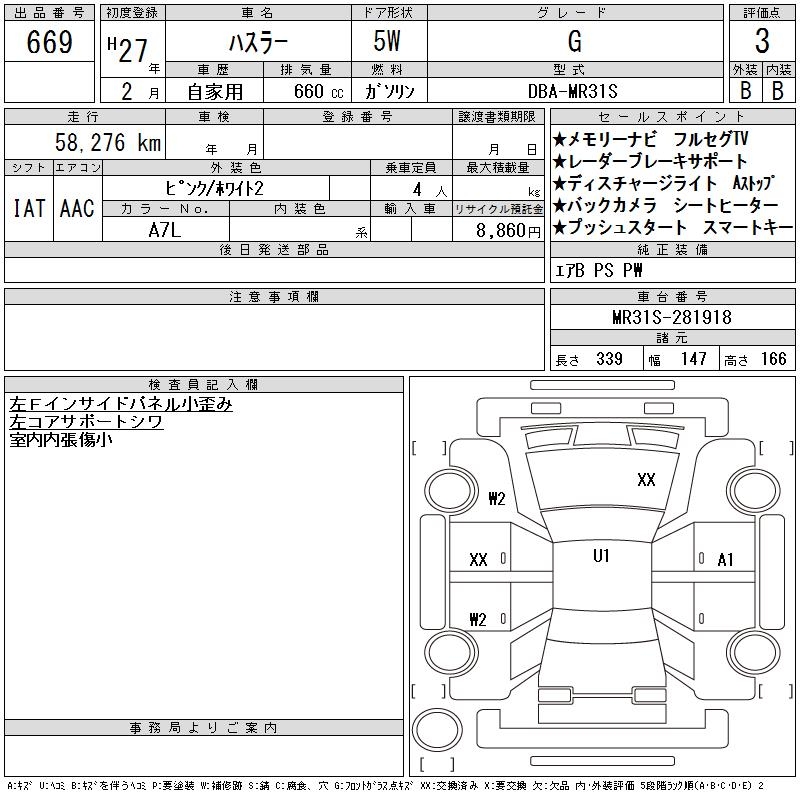Viewport: 800px width, 800px height.
Task: Click the ハスラー car name field
Action: pyautogui.click(x=256, y=42)
